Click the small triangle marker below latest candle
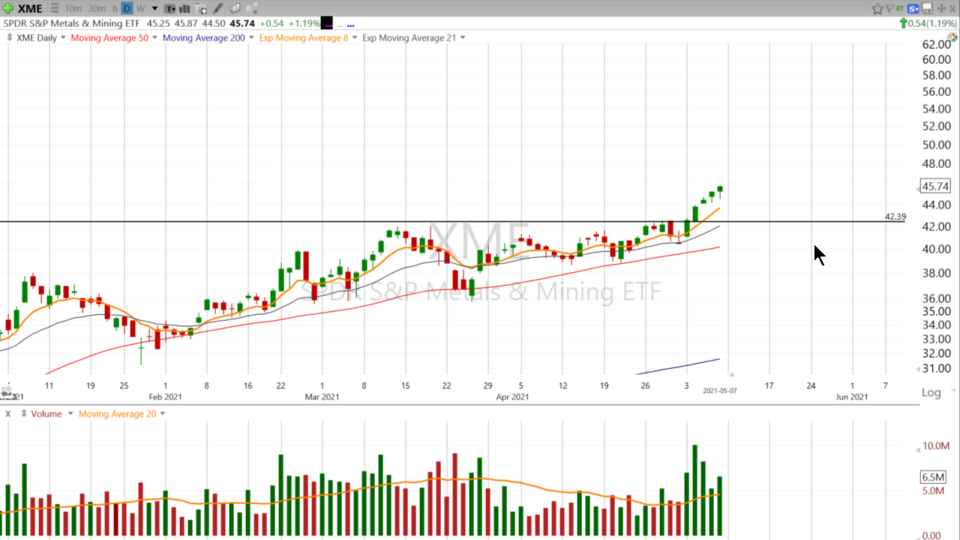 [x=732, y=374]
